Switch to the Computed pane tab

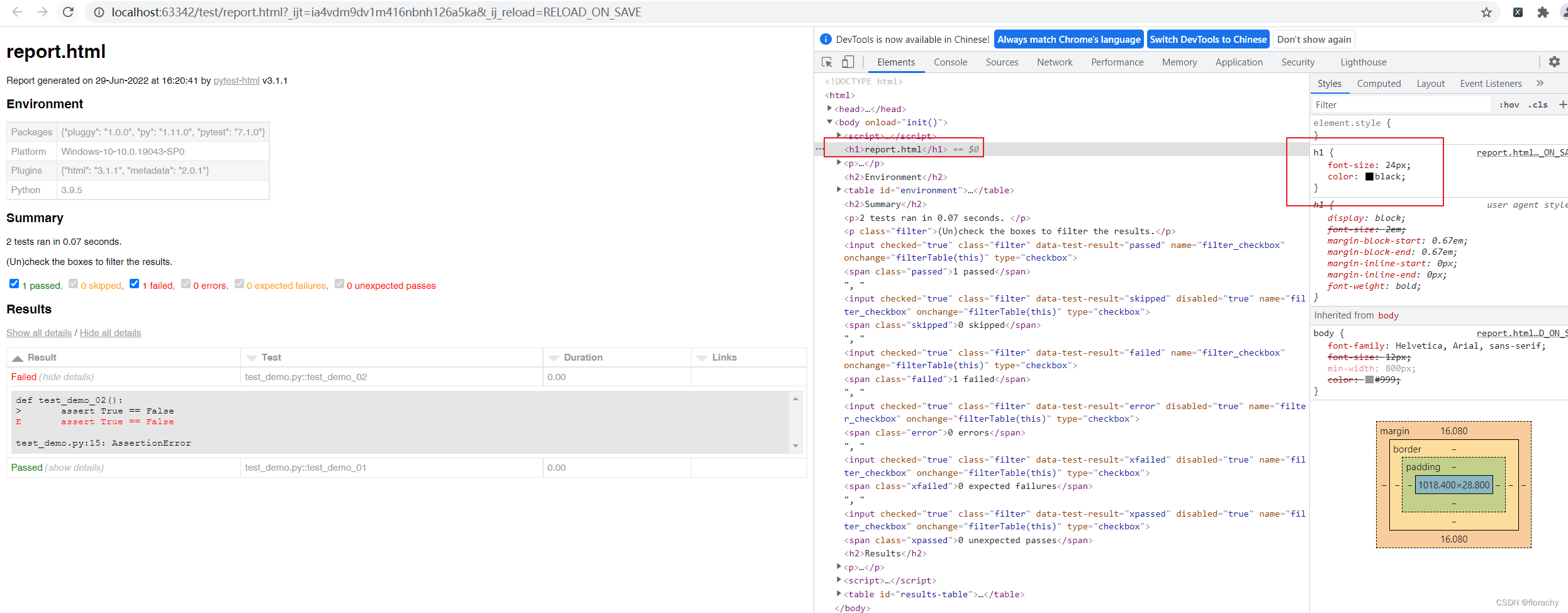pos(1379,83)
